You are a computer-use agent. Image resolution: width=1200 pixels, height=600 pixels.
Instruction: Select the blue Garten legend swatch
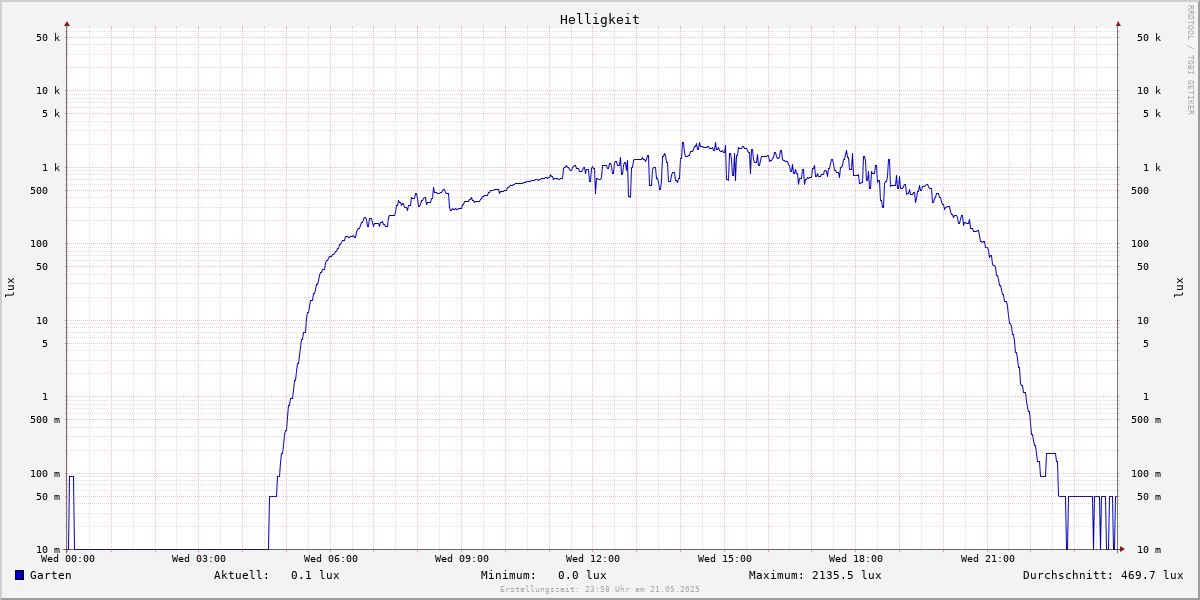point(19,575)
